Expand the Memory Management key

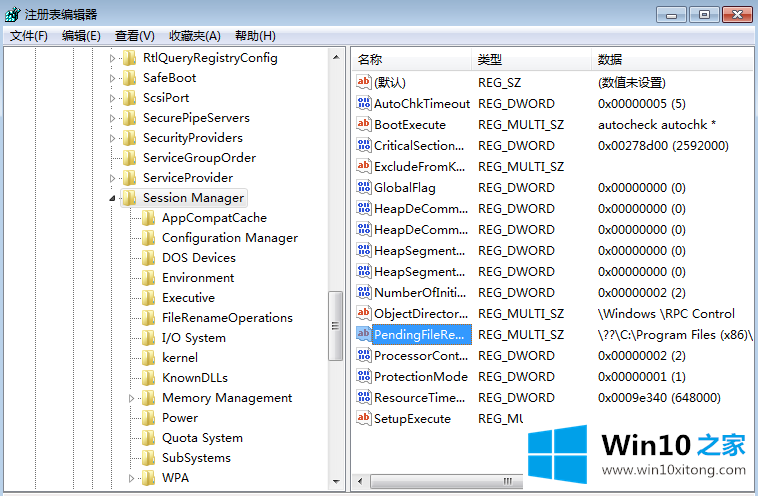(132, 398)
